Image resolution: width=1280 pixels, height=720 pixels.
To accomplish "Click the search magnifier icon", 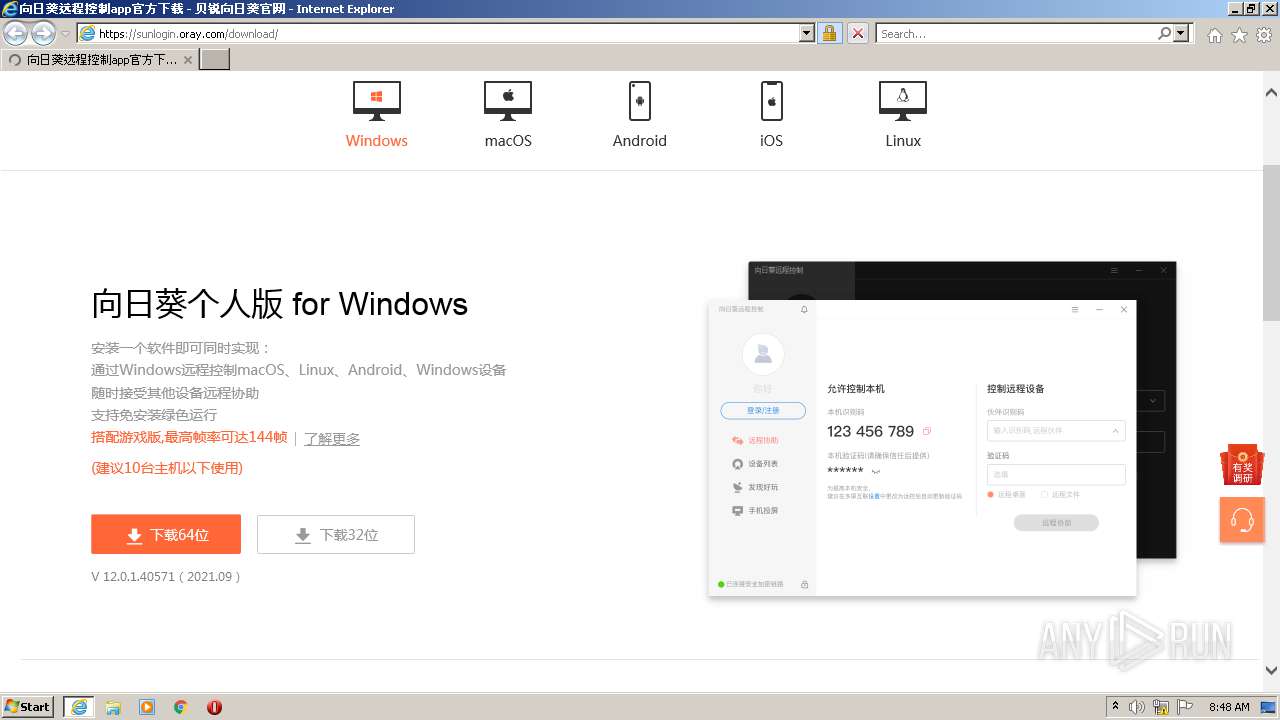I will tap(1164, 33).
